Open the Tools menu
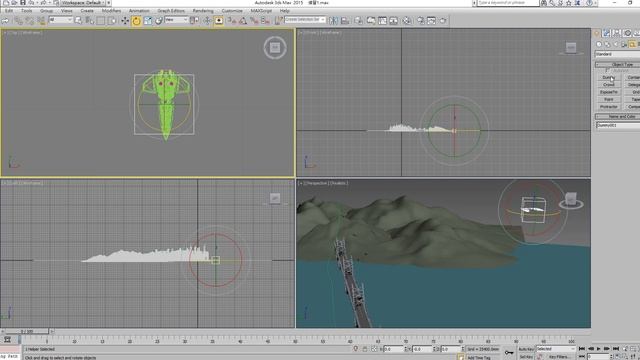This screenshot has width=640, height=360. coord(27,11)
